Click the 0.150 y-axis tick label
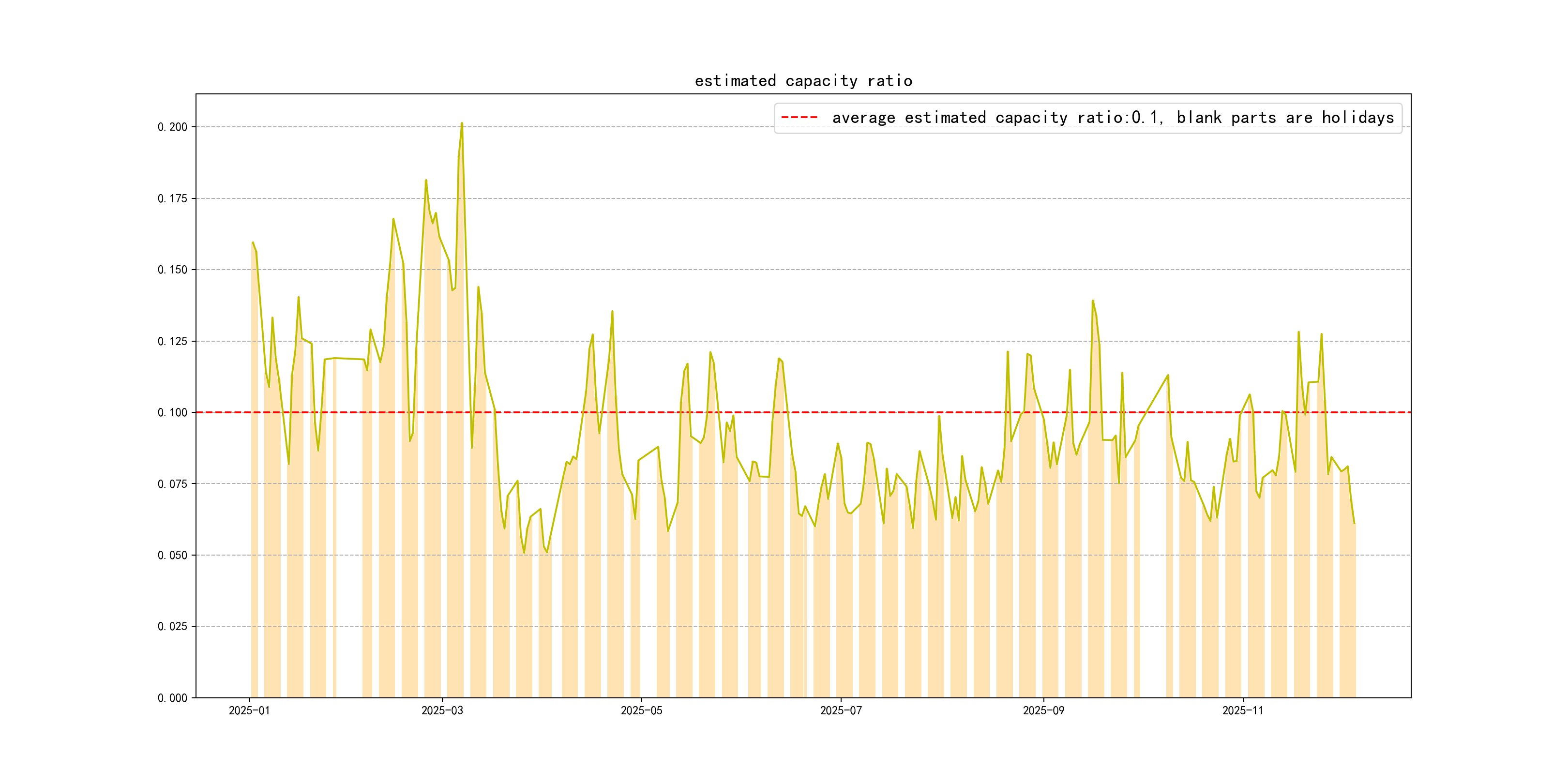The image size is (1568, 784). click(172, 270)
